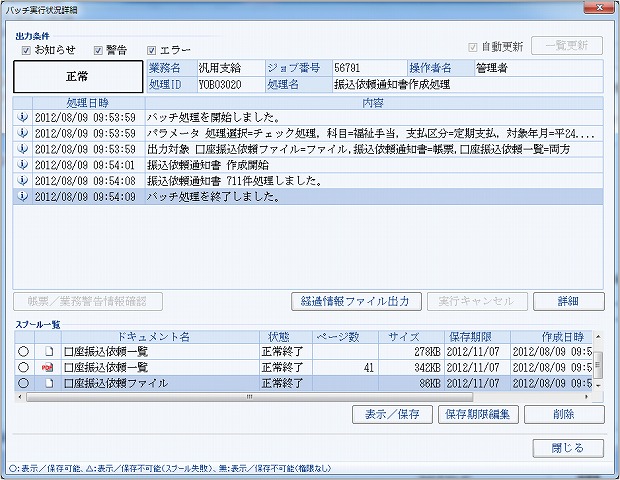Select radio button of the PDF 口座振込依頼一覧 row
The image size is (620, 480).
[x=23, y=368]
